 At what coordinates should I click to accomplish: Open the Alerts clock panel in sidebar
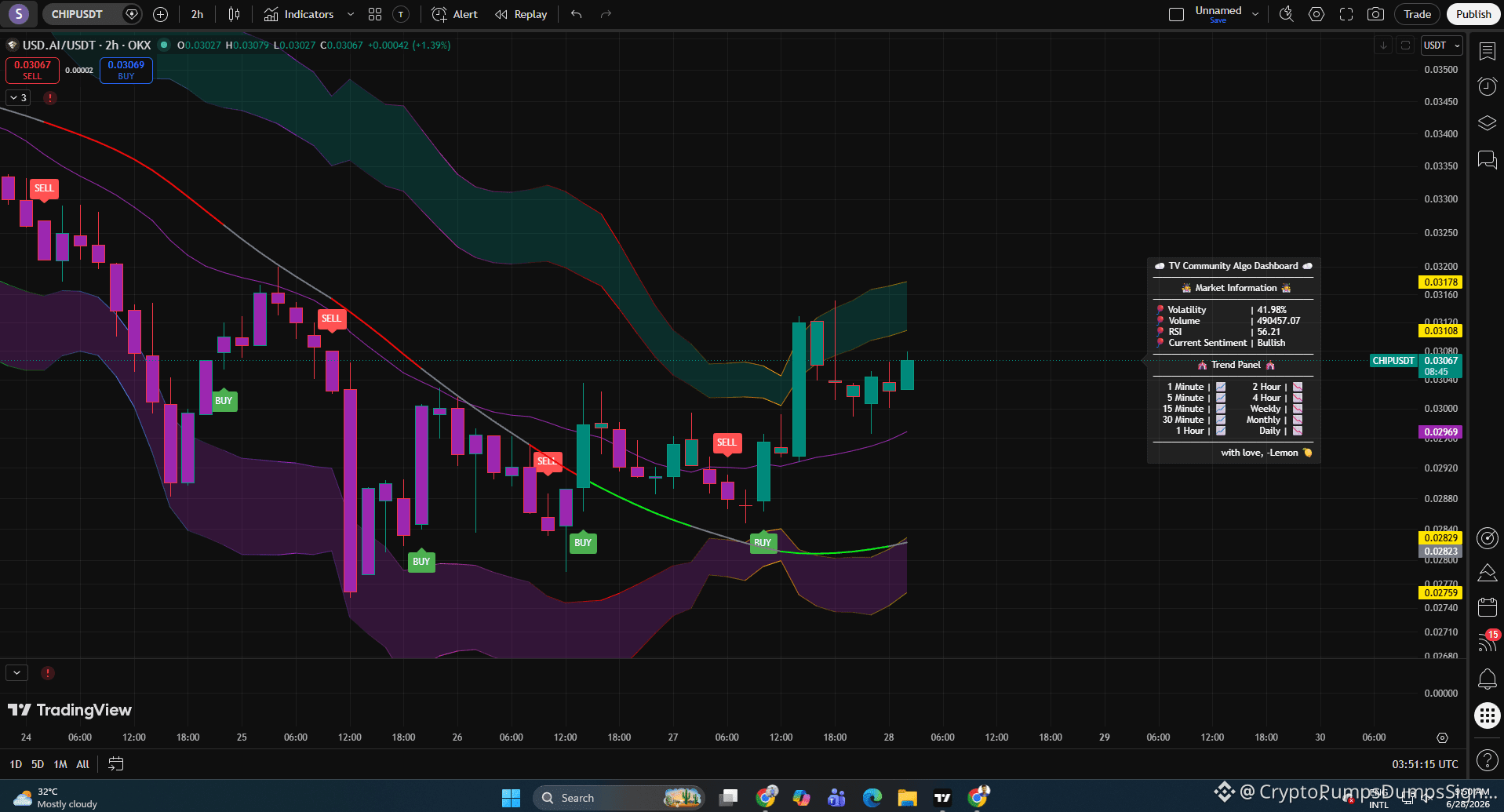(1487, 86)
